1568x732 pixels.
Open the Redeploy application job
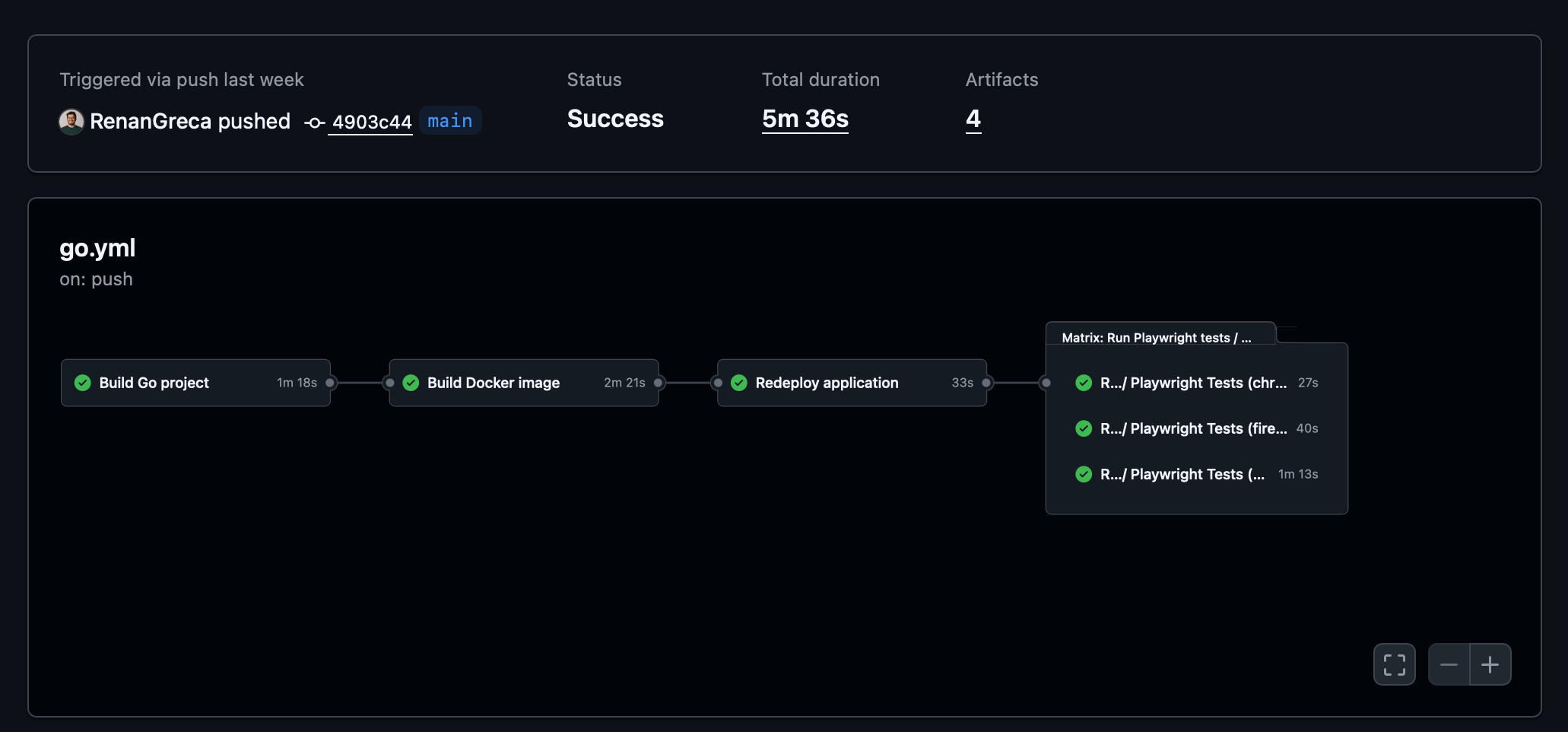[827, 383]
